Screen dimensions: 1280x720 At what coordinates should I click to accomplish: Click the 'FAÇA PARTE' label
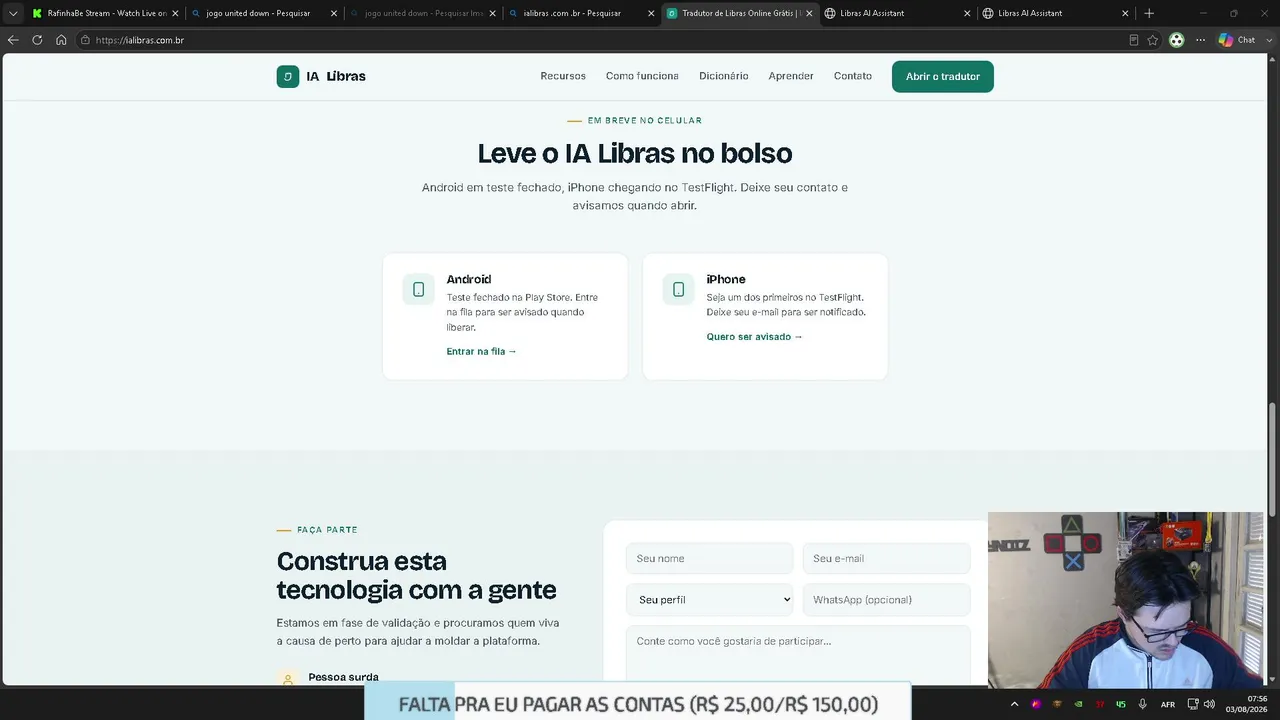click(x=327, y=530)
